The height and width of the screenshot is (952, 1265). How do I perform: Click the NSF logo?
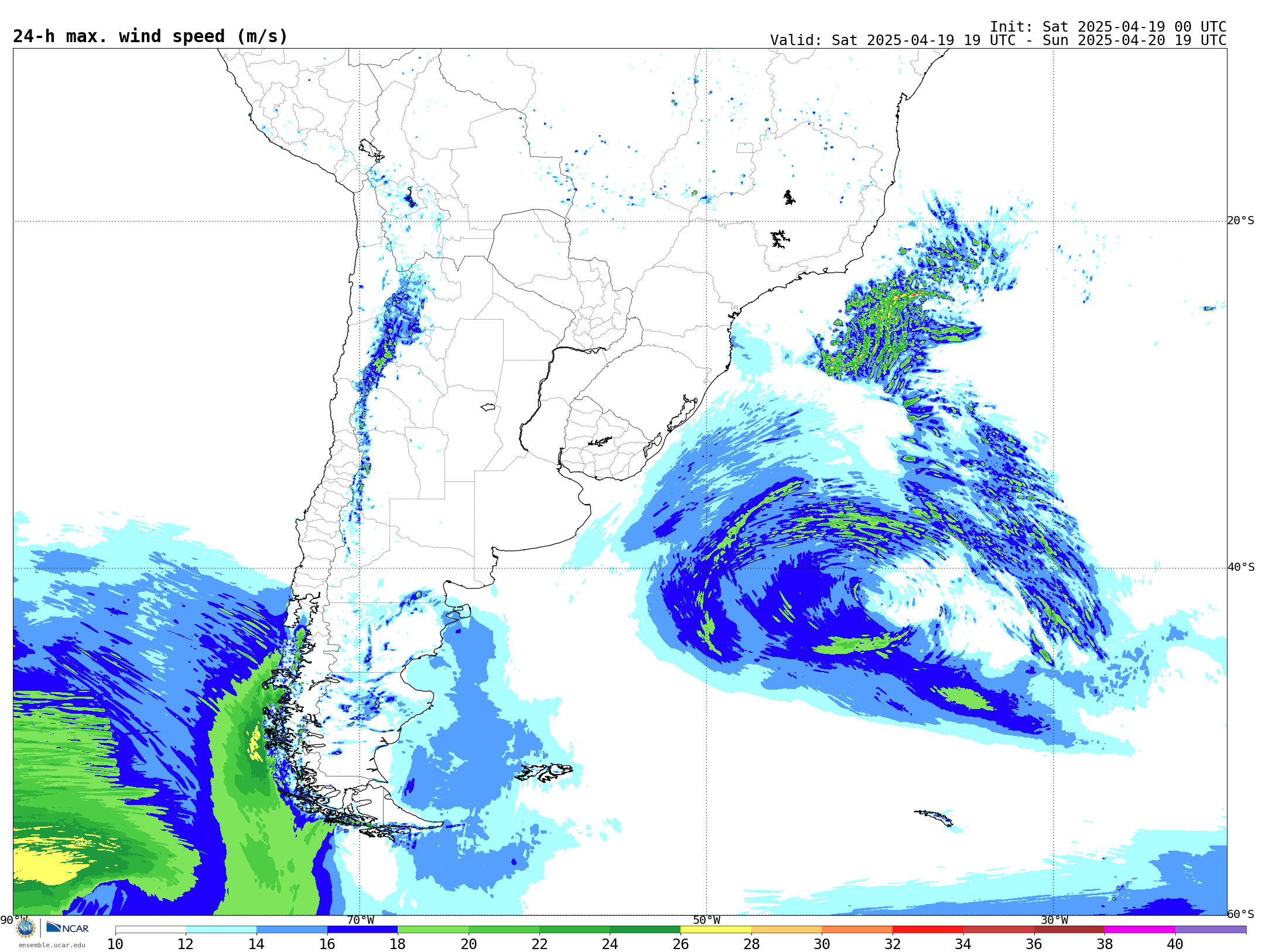pyautogui.click(x=25, y=928)
